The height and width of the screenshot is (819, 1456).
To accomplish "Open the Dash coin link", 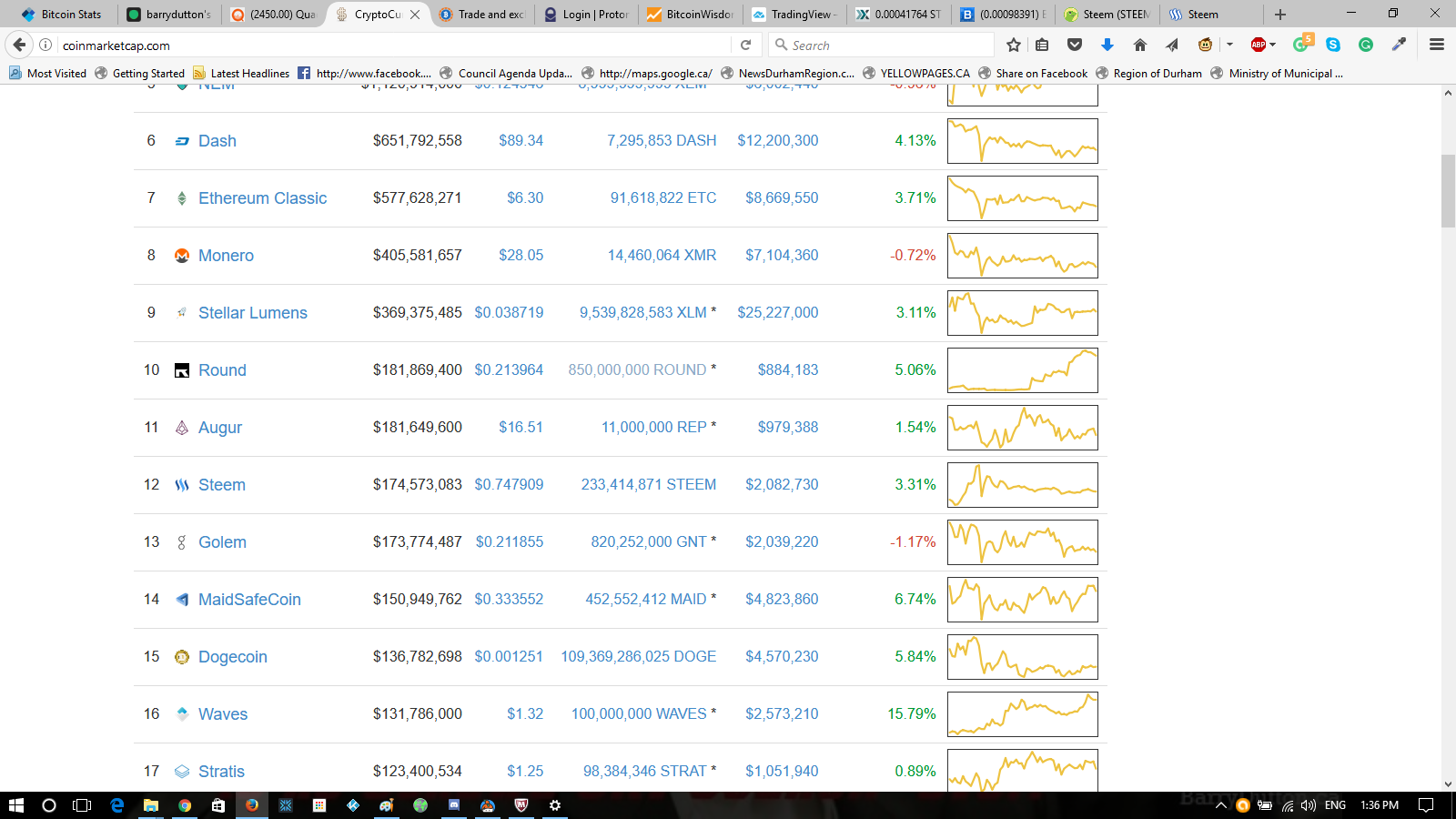I will 217,141.
